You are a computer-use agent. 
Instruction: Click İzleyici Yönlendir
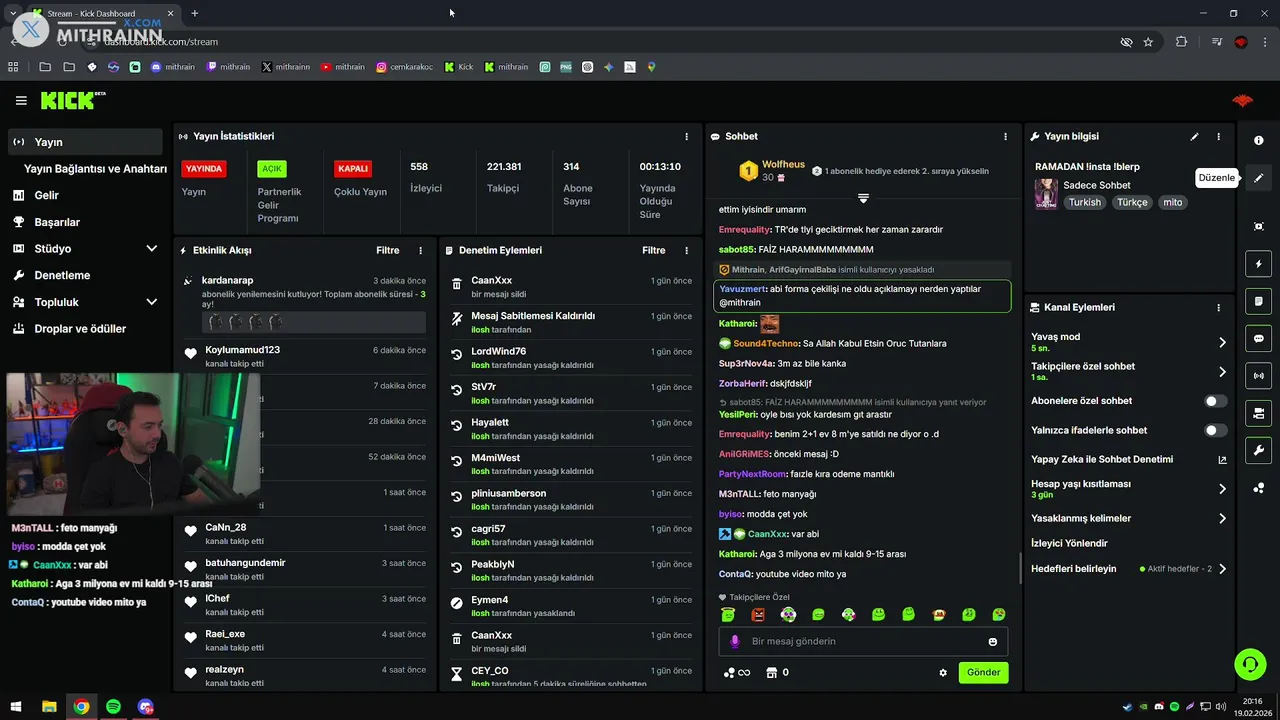tap(1069, 544)
